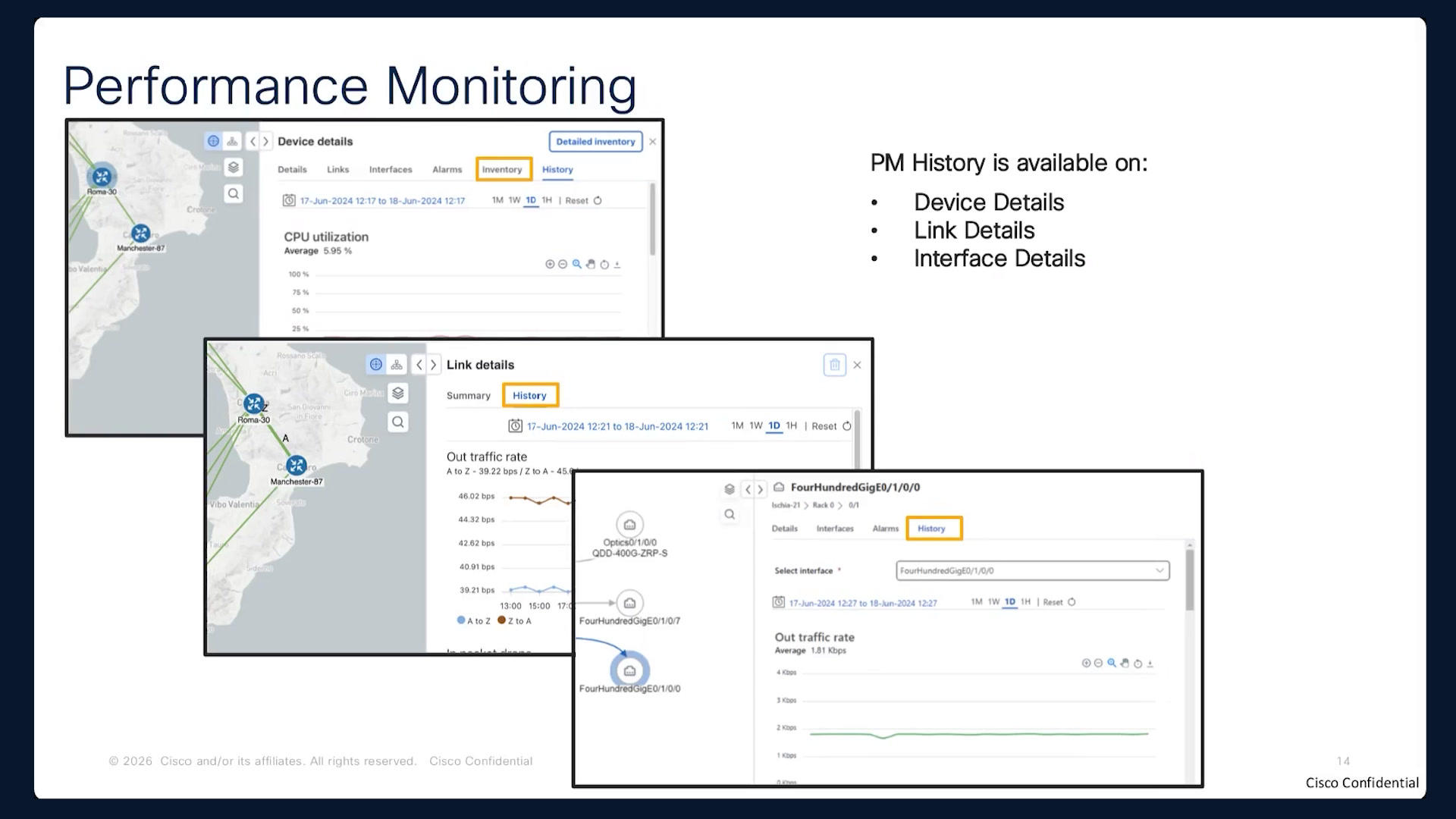Screen dimensions: 1456x819
Task: Toggle the A to Z legend series
Action: pos(474,620)
